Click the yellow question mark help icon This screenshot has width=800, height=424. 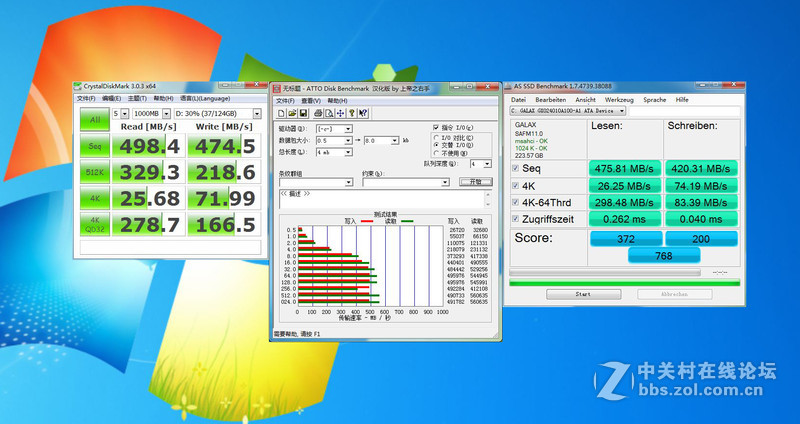pyautogui.click(x=350, y=113)
